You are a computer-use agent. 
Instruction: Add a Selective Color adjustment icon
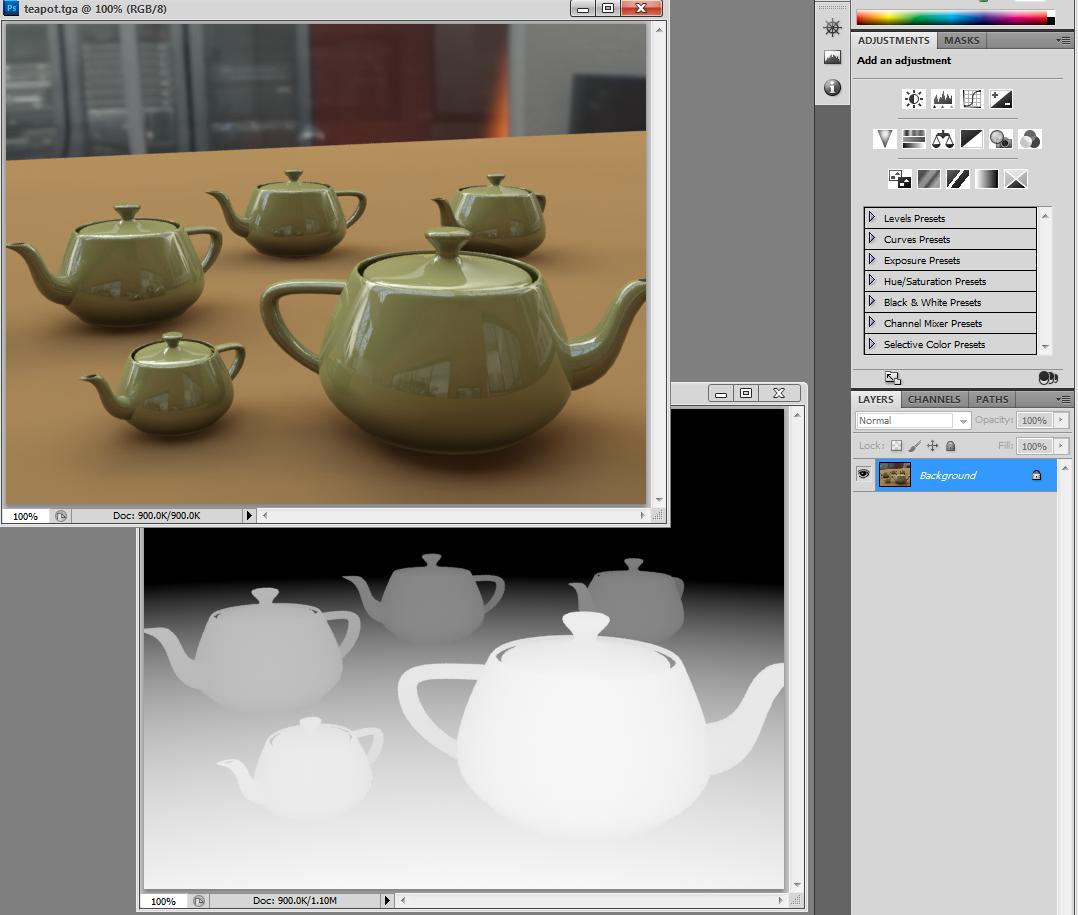tap(1016, 179)
